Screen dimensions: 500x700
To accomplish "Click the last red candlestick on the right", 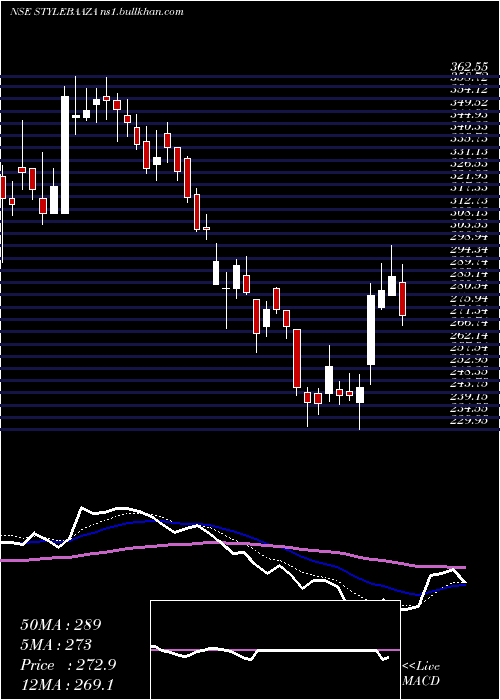I will coord(402,299).
